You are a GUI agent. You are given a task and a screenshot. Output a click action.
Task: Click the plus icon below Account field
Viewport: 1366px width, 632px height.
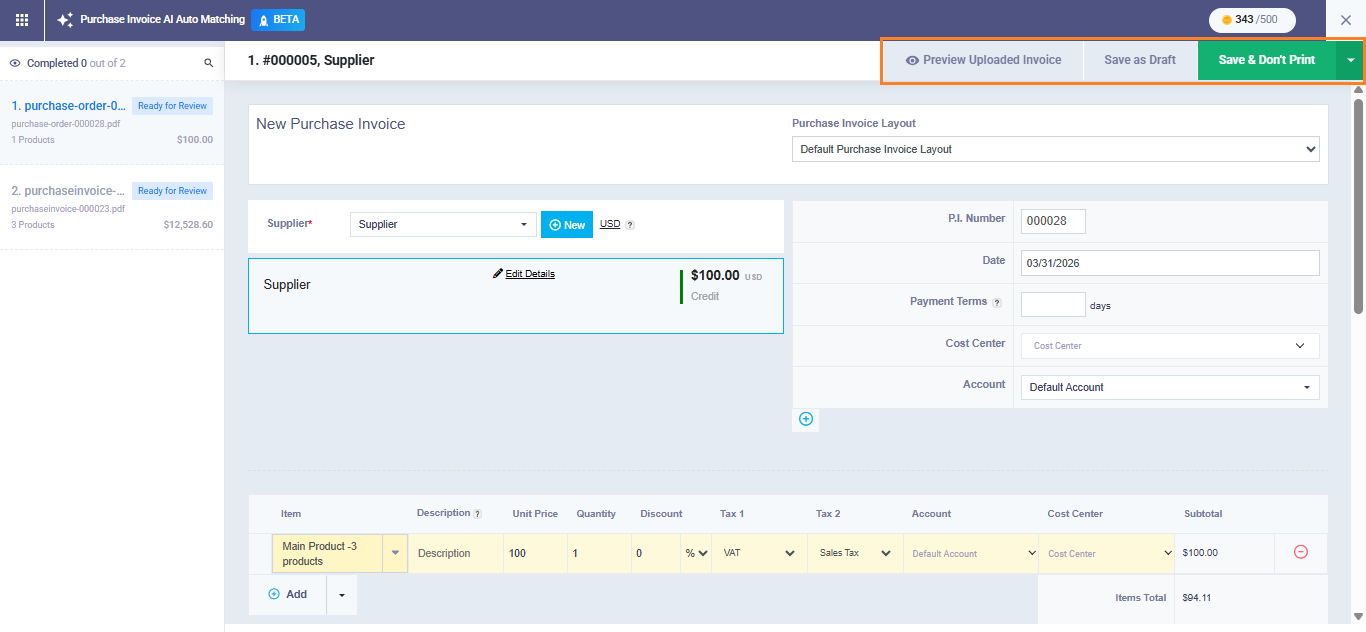(806, 419)
